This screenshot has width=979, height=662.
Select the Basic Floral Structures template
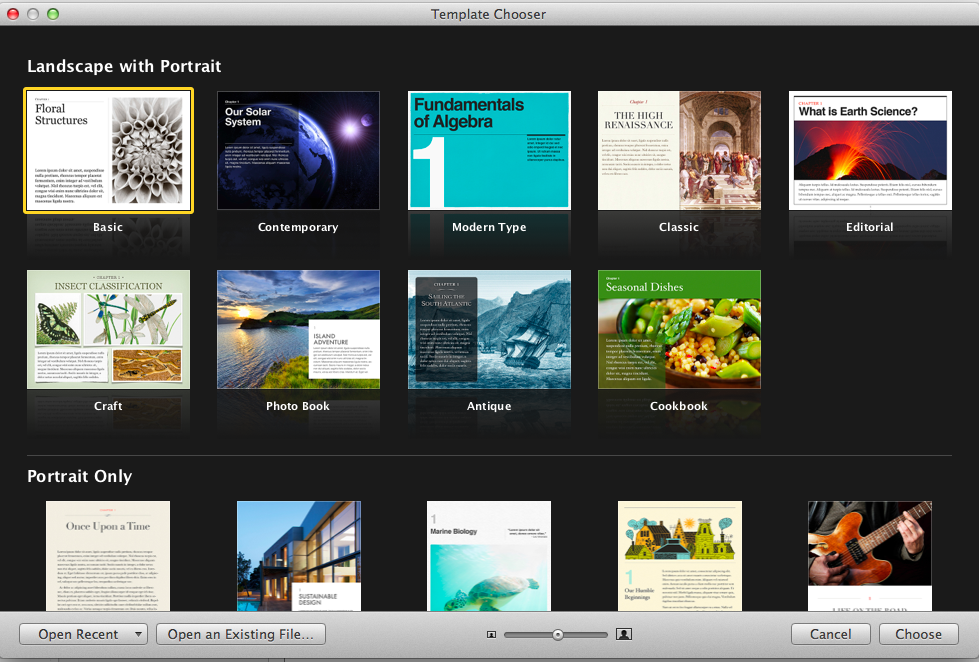(x=109, y=151)
